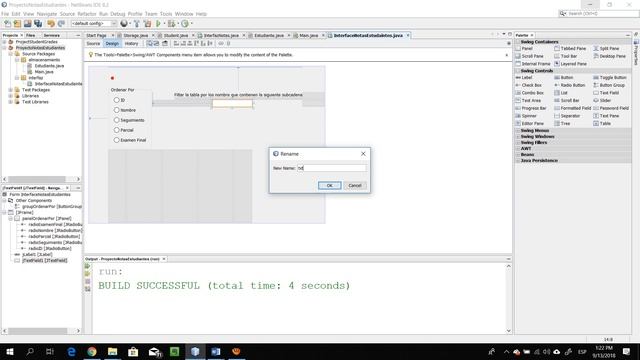Open the Chrome icon in taskbar
This screenshot has height=360, width=640.
[92, 351]
